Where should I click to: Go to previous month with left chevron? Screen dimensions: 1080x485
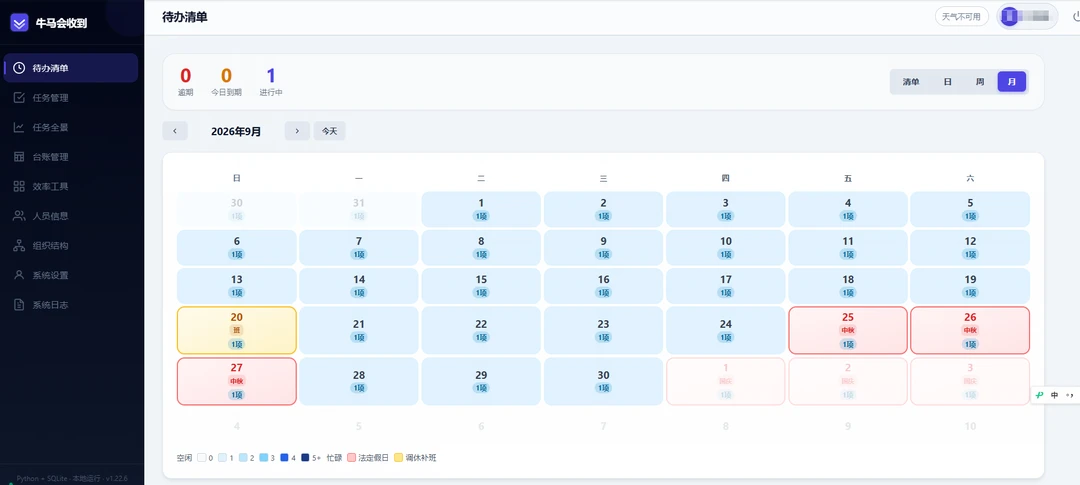click(175, 131)
